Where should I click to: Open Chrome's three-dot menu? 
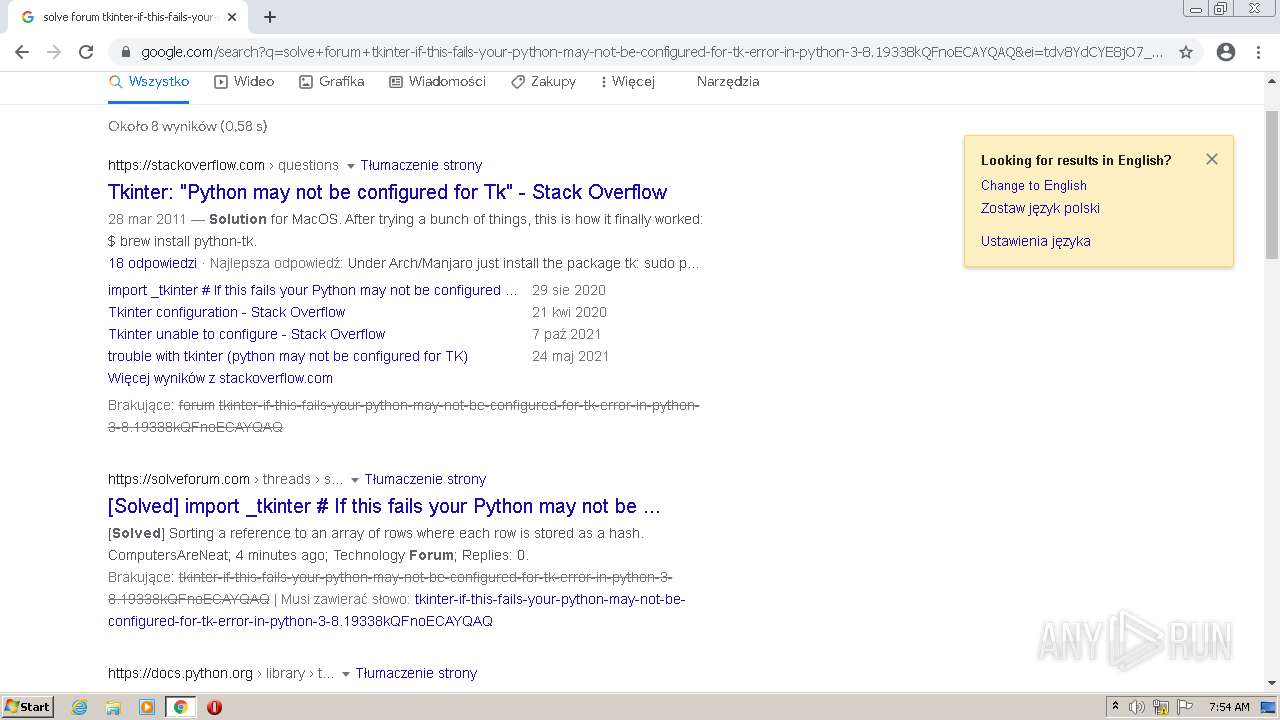coord(1258,52)
